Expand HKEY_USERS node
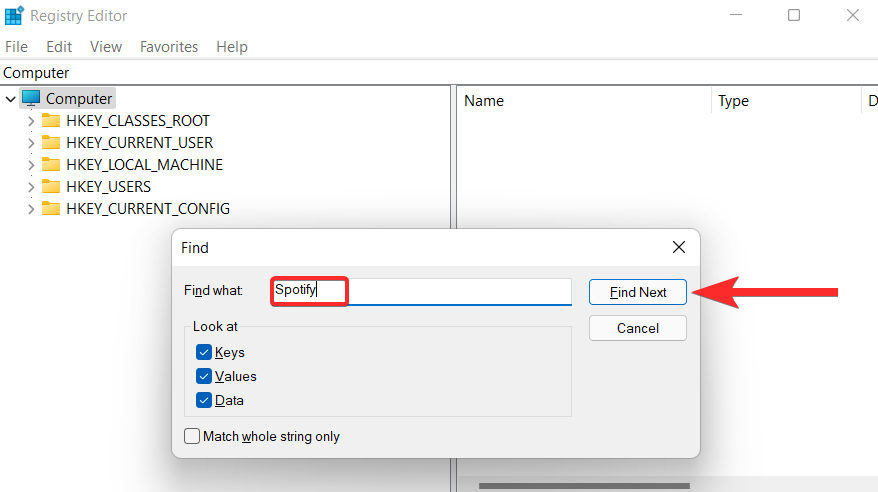This screenshot has height=492, width=878. pyautogui.click(x=31, y=187)
